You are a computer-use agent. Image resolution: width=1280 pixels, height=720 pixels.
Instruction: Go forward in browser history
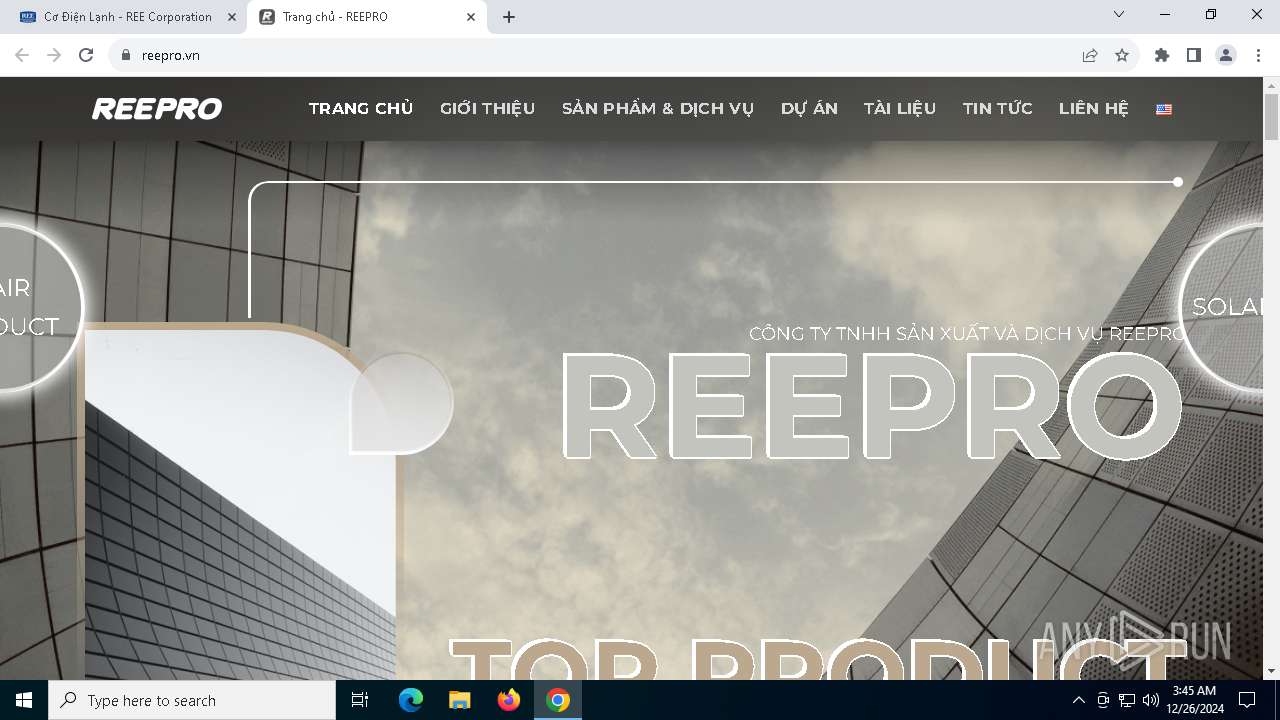[54, 55]
